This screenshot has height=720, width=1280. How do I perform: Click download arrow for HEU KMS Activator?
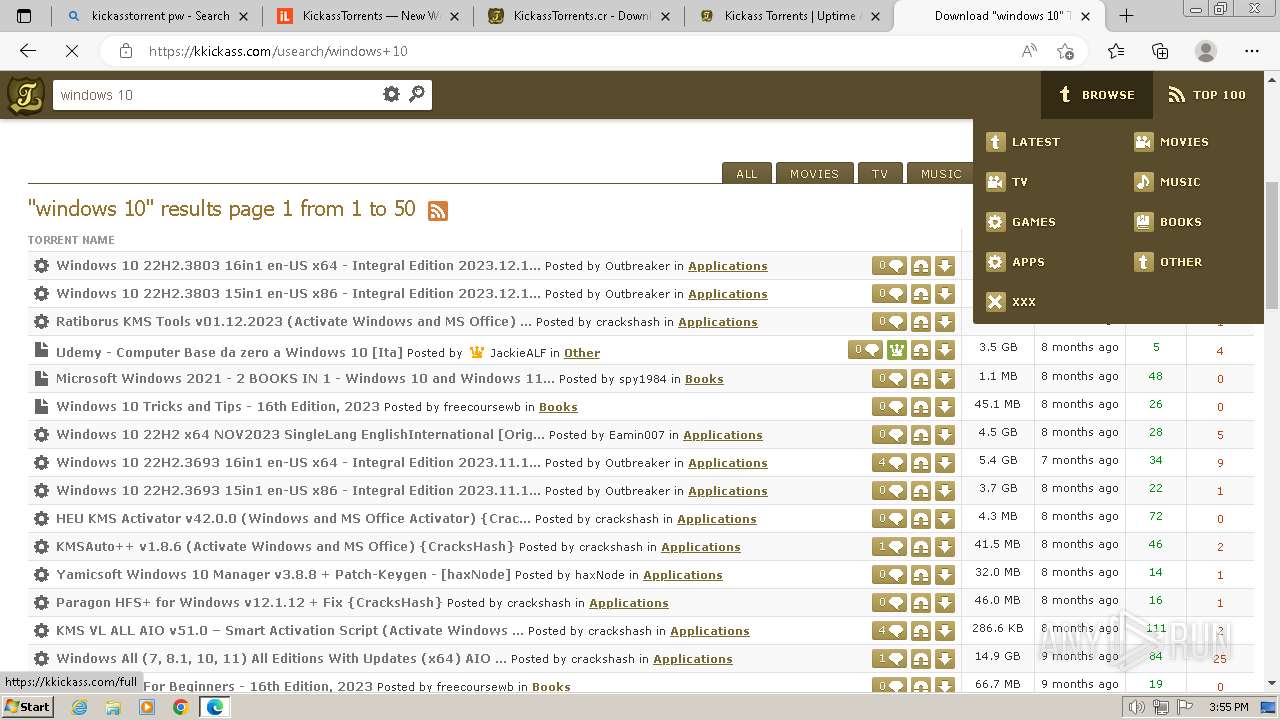point(945,519)
